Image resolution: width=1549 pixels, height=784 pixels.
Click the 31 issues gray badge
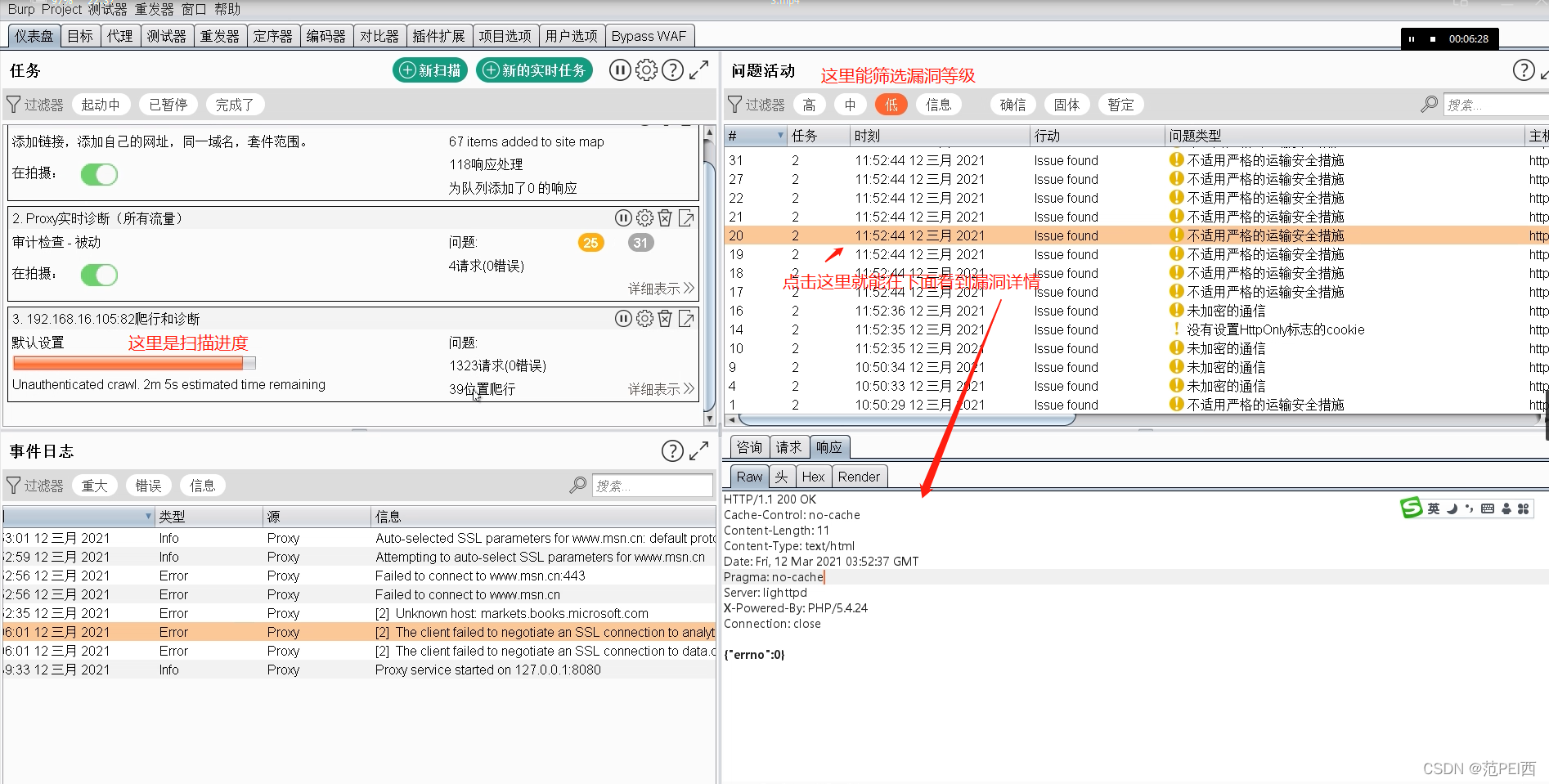[640, 242]
